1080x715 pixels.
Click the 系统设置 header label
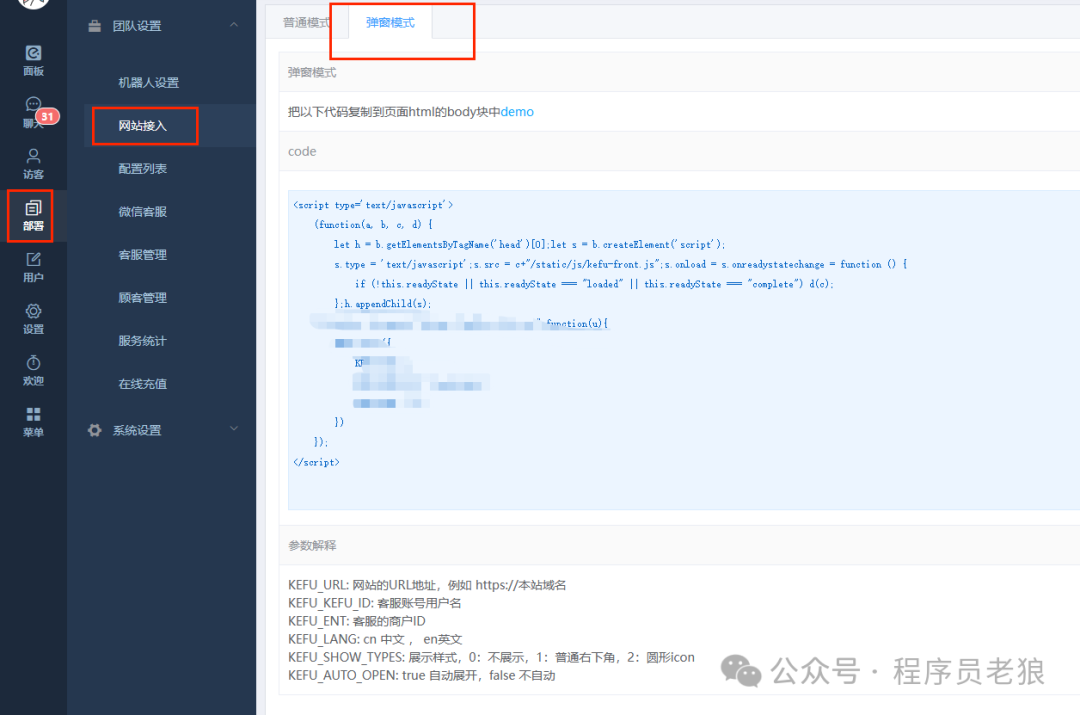point(137,431)
